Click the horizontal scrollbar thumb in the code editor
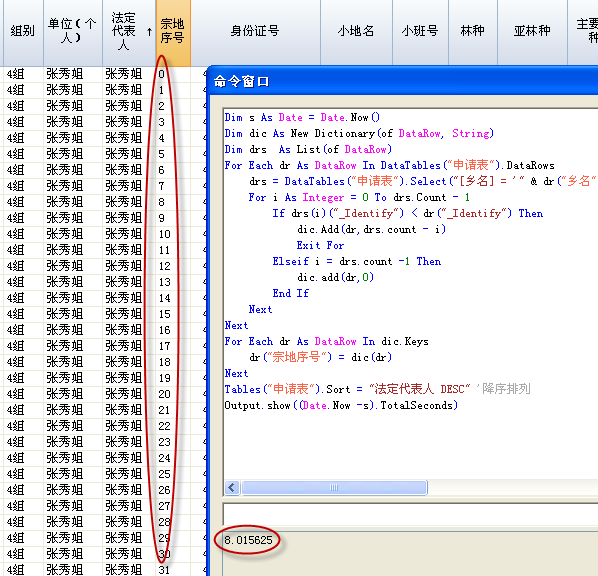Image resolution: width=598 pixels, height=576 pixels. (334, 488)
